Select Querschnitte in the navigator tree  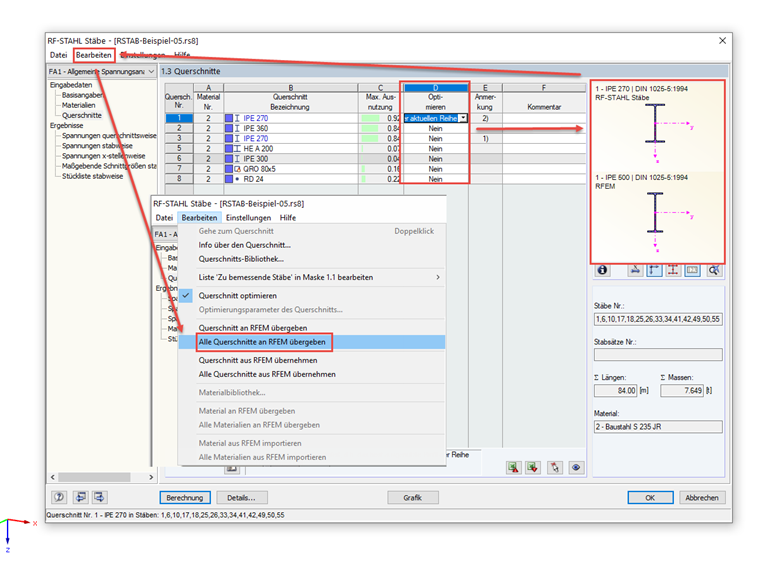point(82,115)
